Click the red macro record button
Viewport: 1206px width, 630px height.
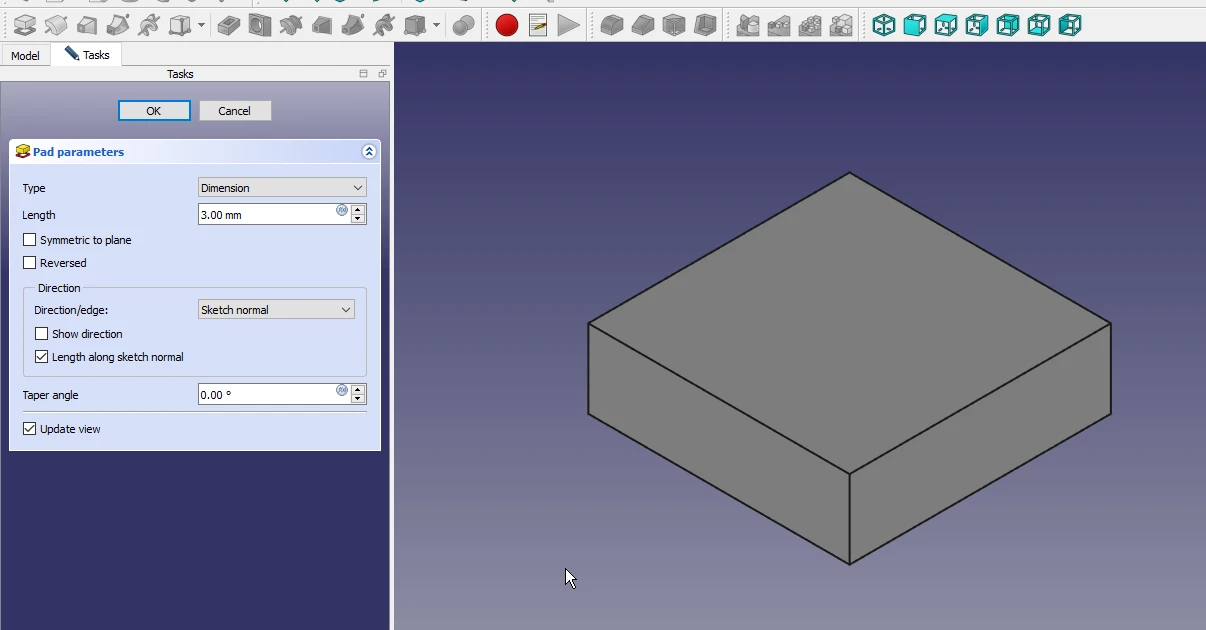tap(507, 25)
